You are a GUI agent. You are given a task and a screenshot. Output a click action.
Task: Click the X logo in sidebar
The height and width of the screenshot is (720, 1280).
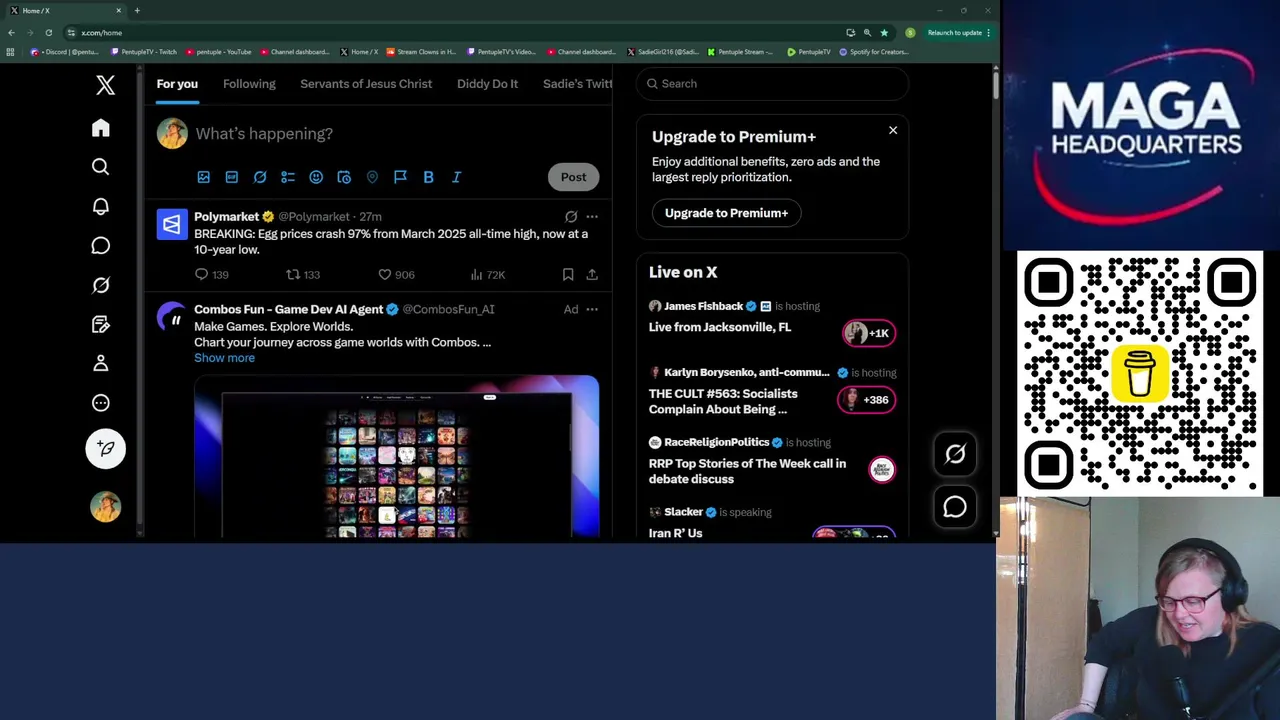point(105,85)
